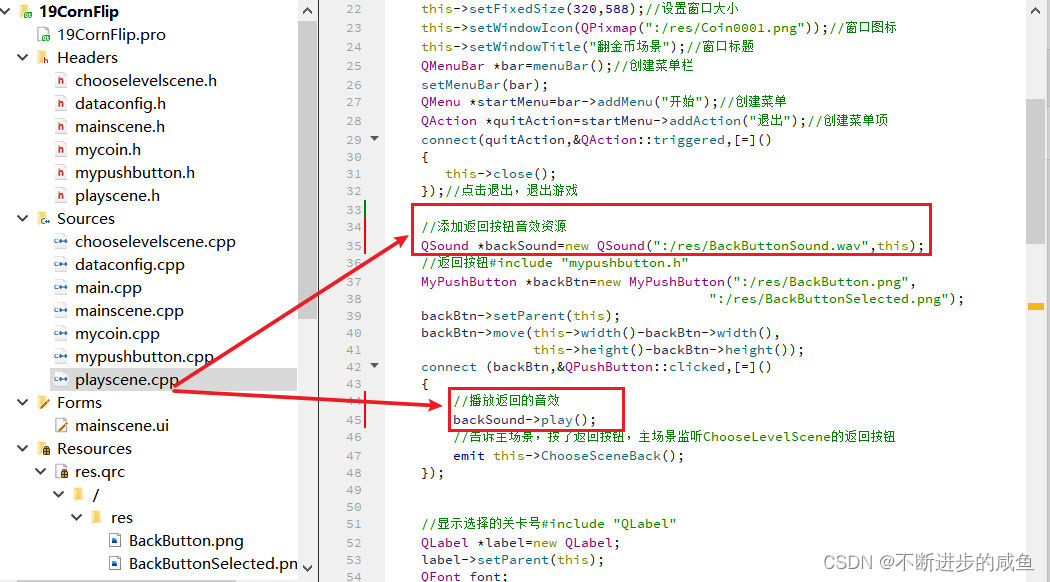
Task: Open chooselevelscene.h in the tree
Action: coord(146,80)
